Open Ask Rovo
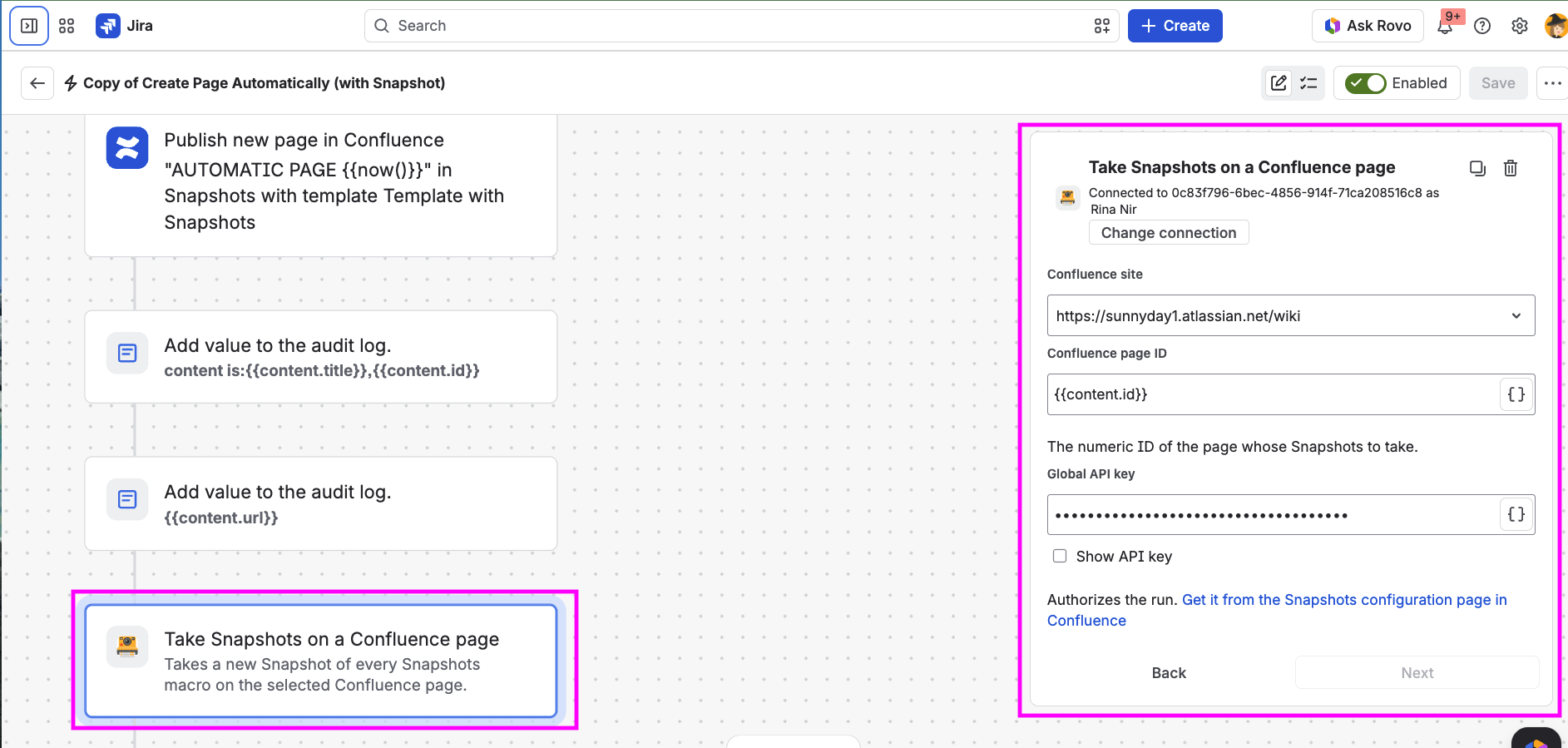 point(1368,26)
